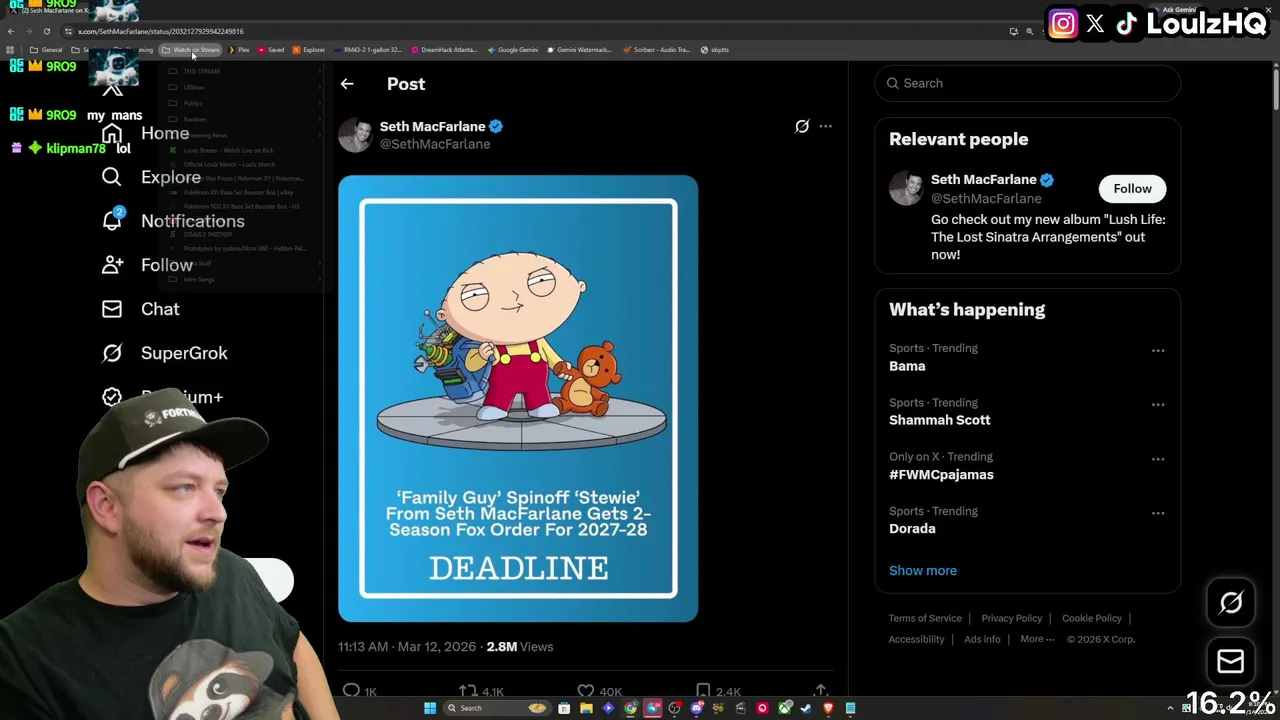This screenshot has height=720, width=1280.
Task: Click Show more under What's happening
Action: [x=923, y=571]
